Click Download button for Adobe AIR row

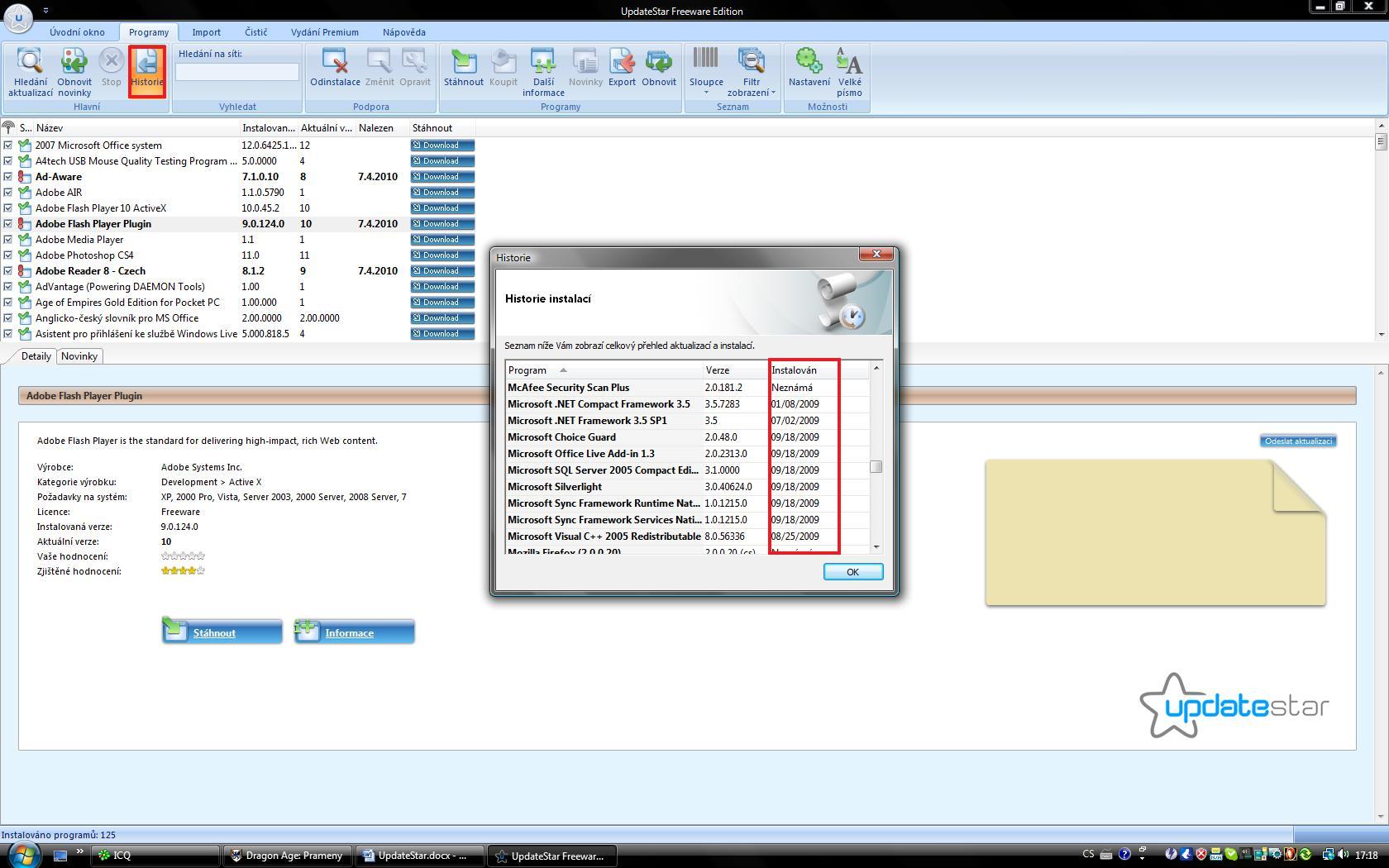(442, 193)
